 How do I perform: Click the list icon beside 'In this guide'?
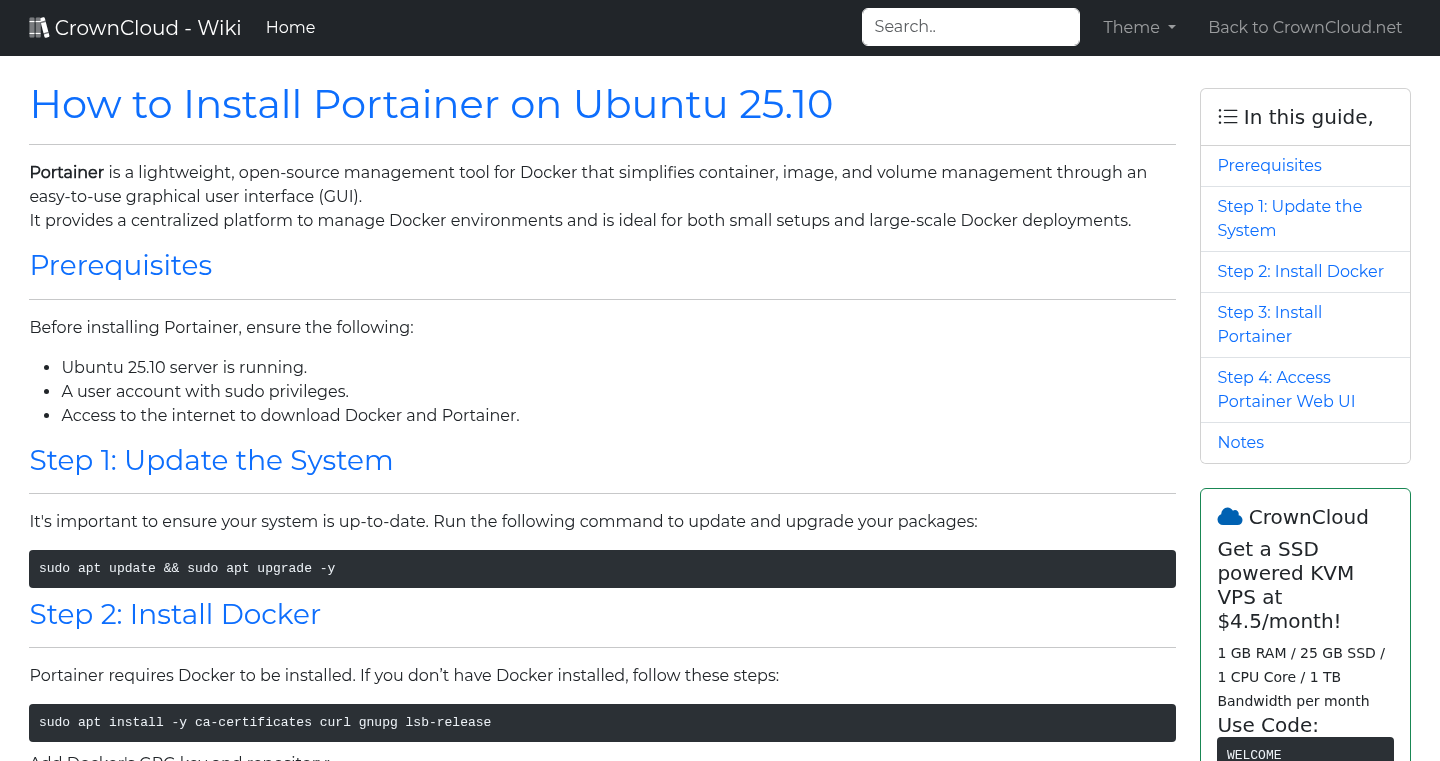[x=1227, y=116]
